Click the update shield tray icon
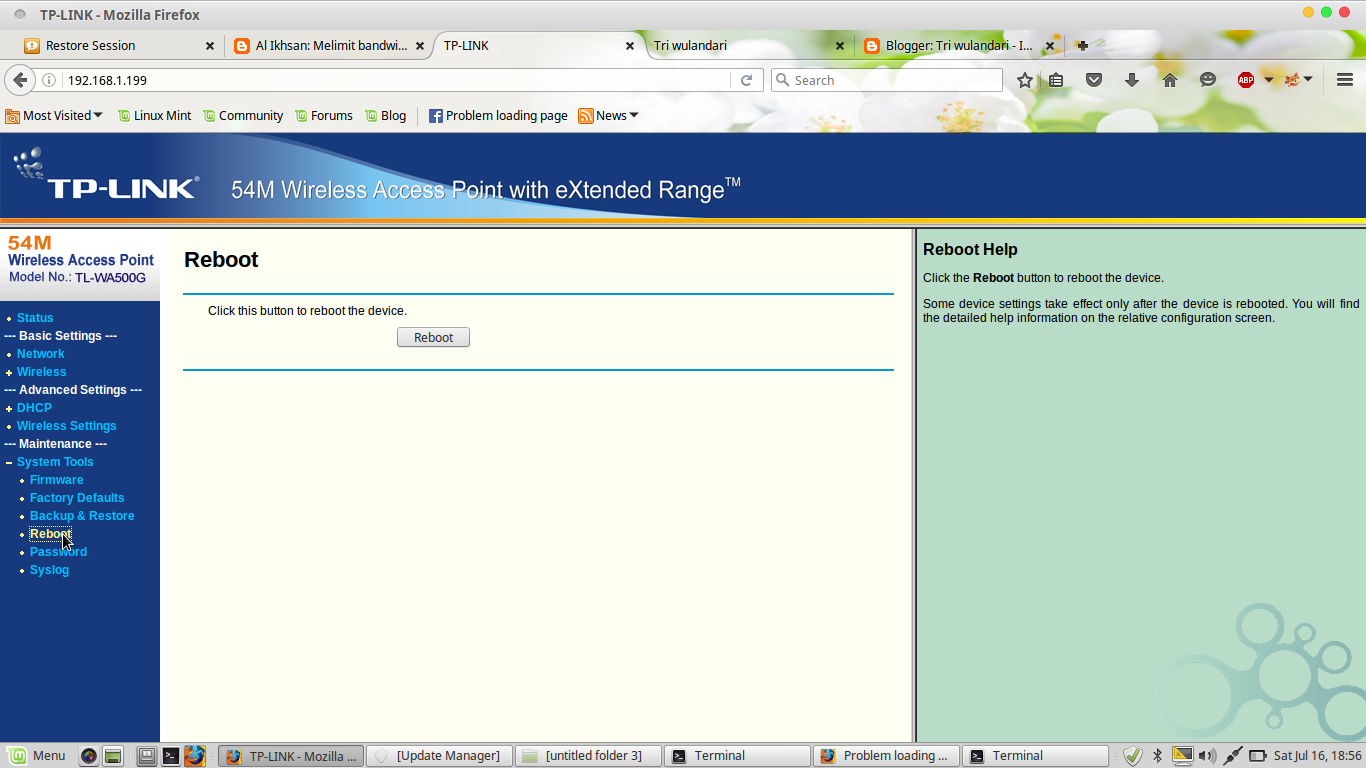This screenshot has width=1366, height=768. click(1132, 756)
